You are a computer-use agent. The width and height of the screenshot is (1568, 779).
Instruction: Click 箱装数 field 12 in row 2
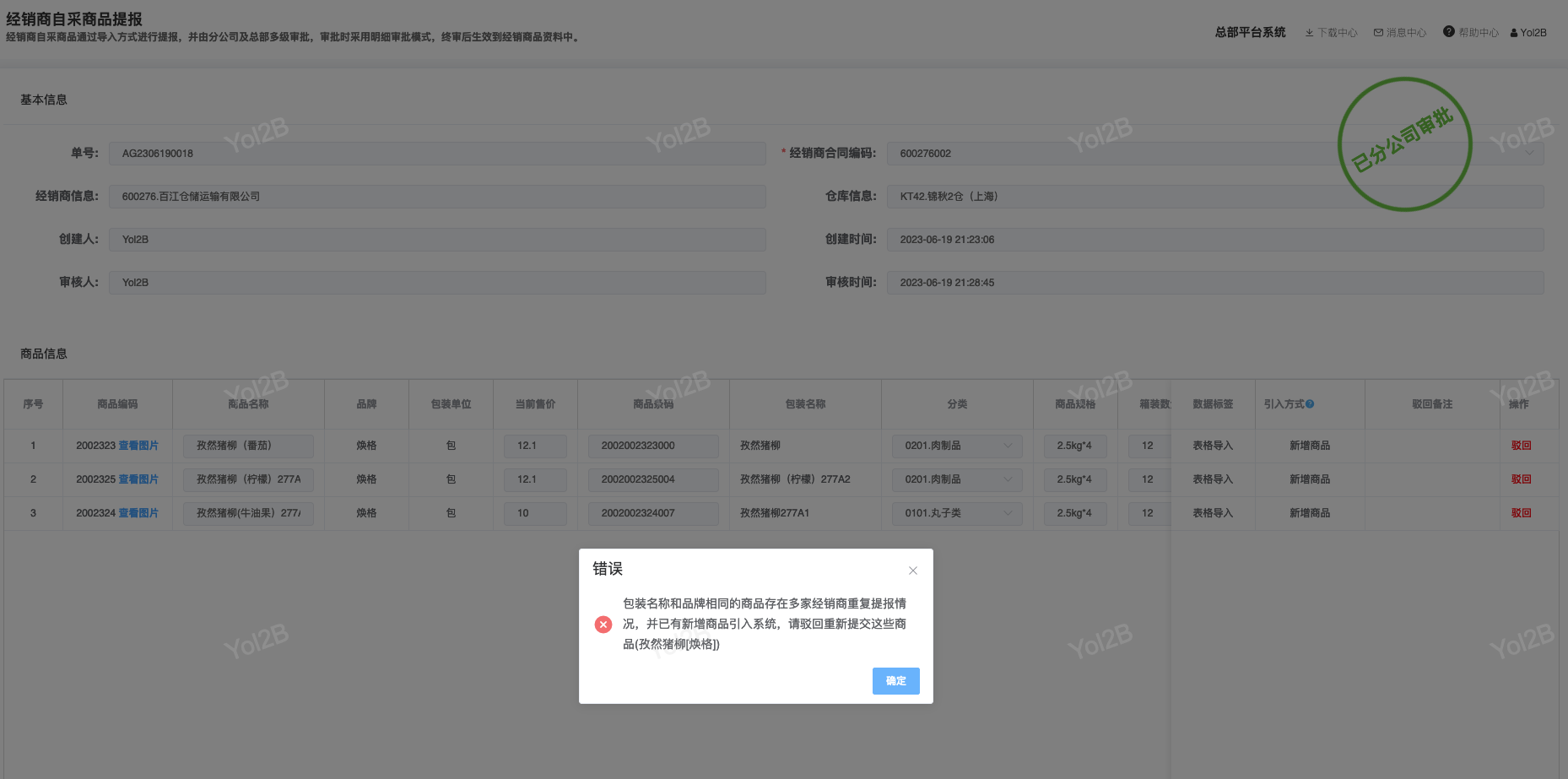[x=1149, y=479]
